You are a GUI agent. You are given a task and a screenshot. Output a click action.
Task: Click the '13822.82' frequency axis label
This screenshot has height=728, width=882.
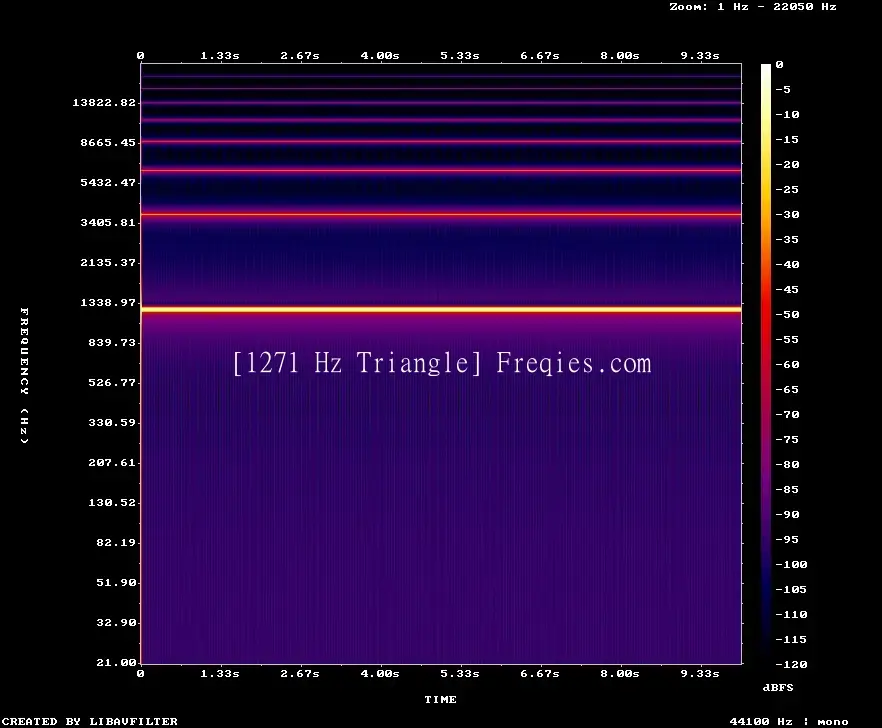pos(104,102)
